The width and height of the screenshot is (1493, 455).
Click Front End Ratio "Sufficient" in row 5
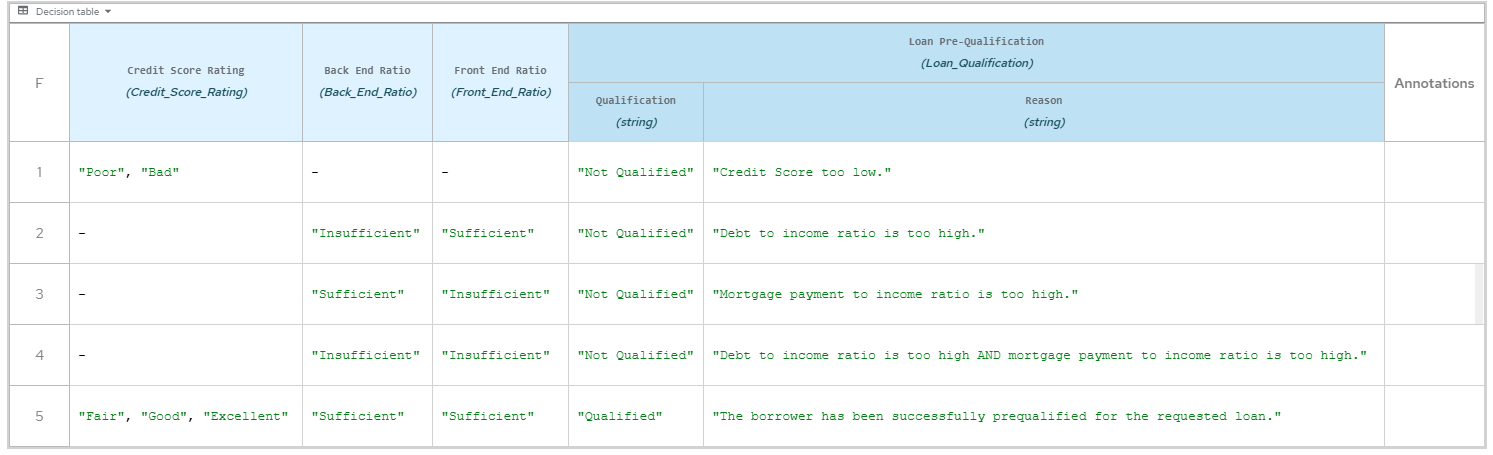(500, 416)
